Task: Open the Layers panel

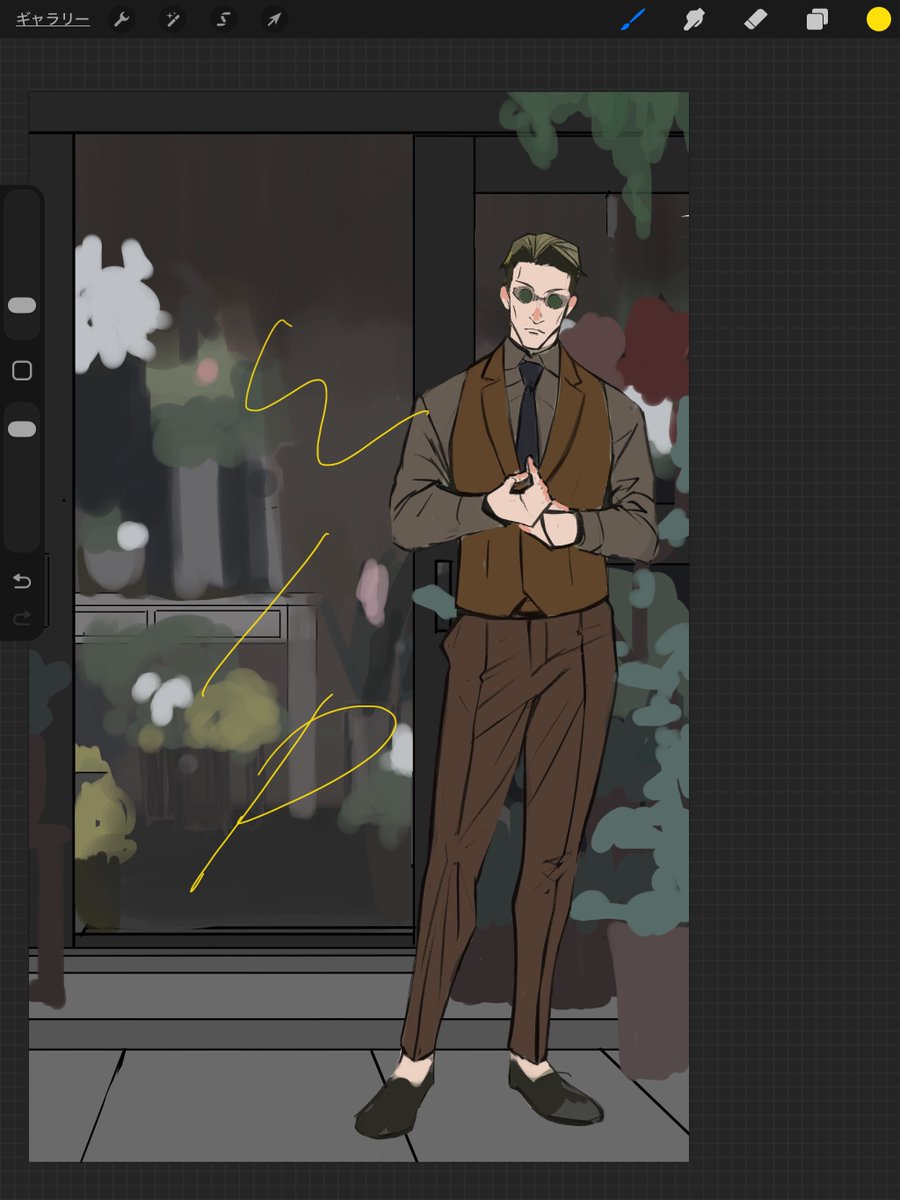Action: pos(817,19)
